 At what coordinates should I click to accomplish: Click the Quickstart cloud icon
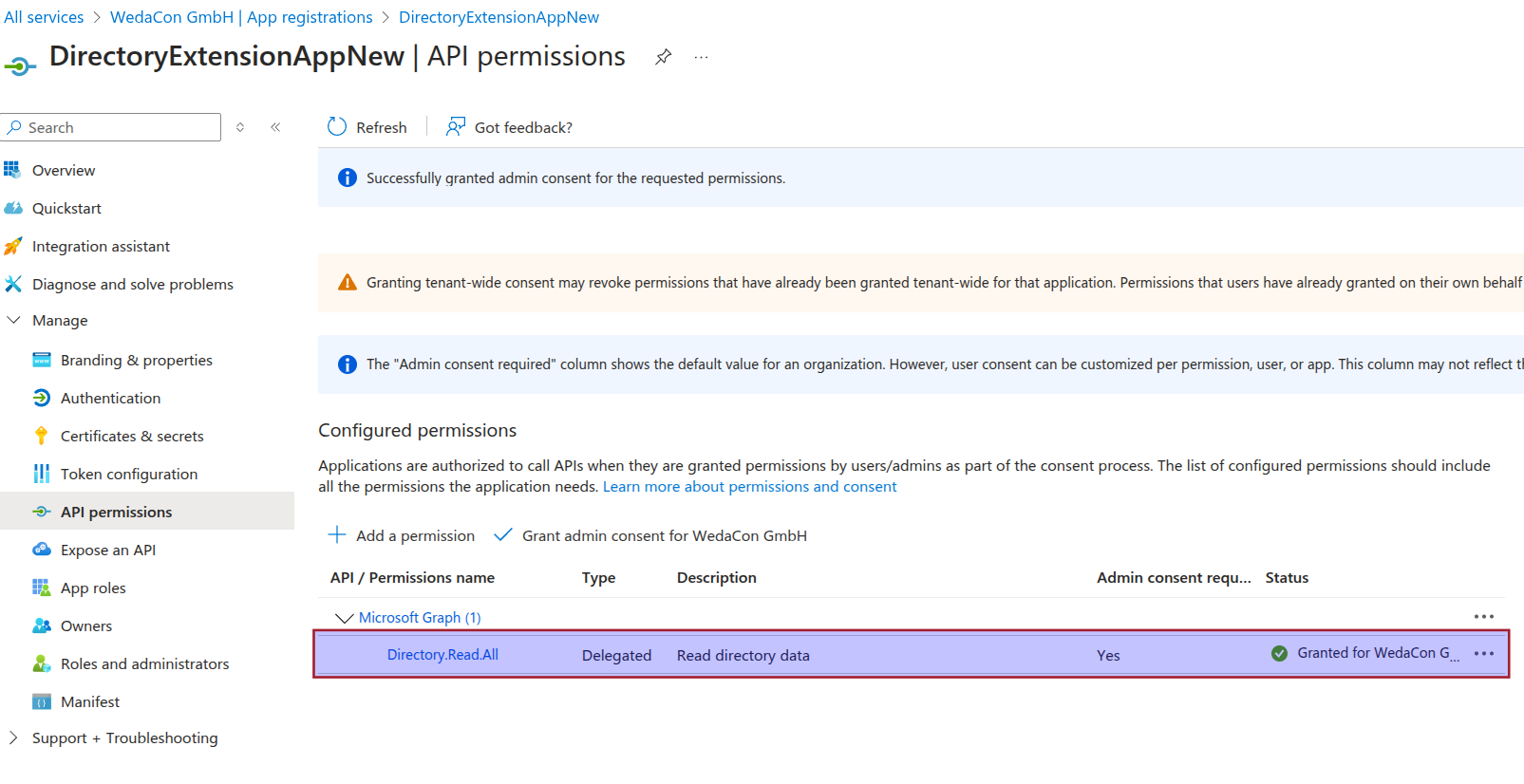tap(12, 208)
